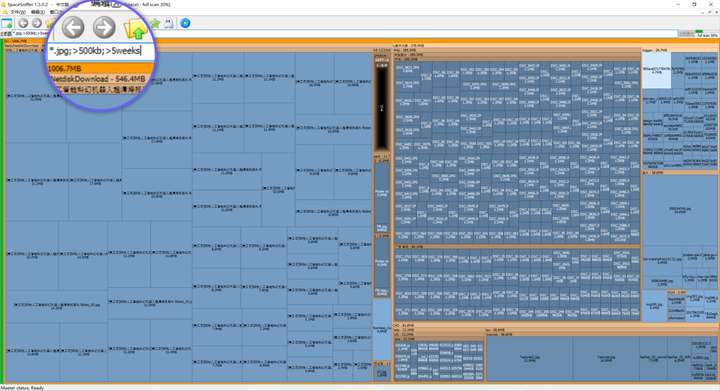Click the white ghost-shaped toolbar icon
Image resolution: width=720 pixels, height=391 pixels.
[169, 23]
